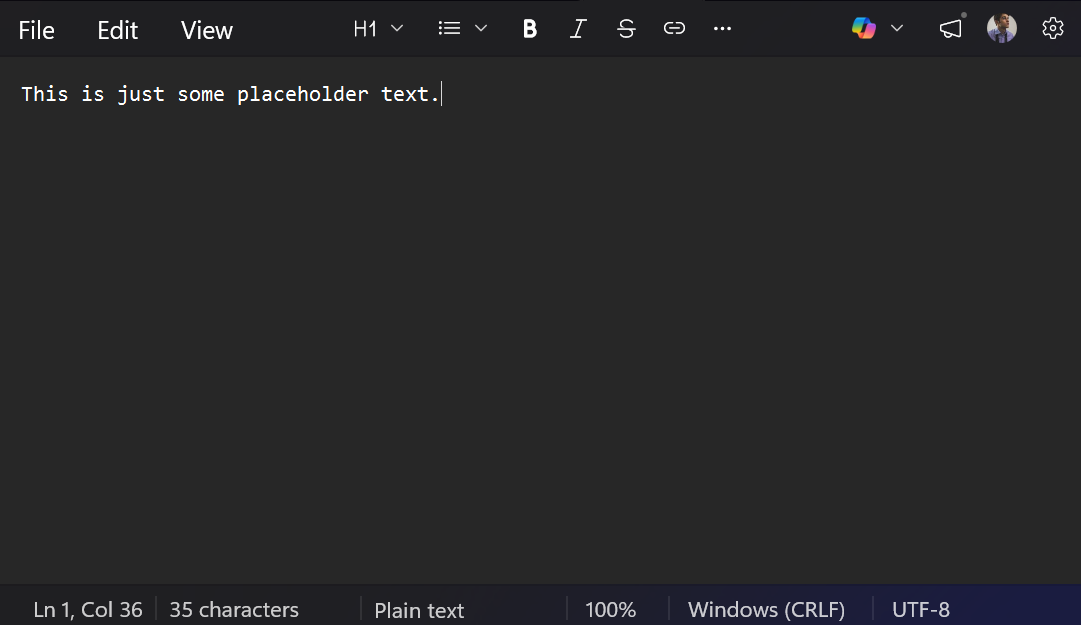Click the colorful Copilot icon
1081x625 pixels.
864,29
